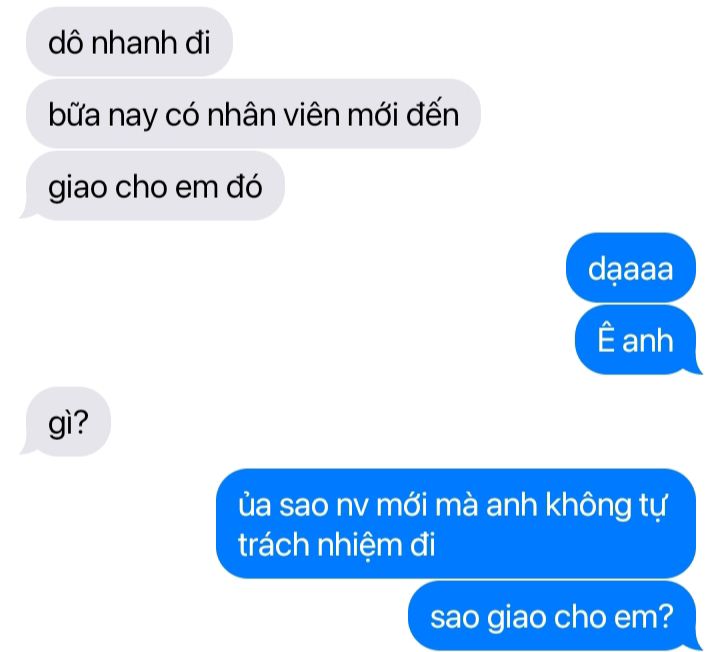Select the blue 'Ê anh' message bubble
720x652 pixels.
[636, 340]
